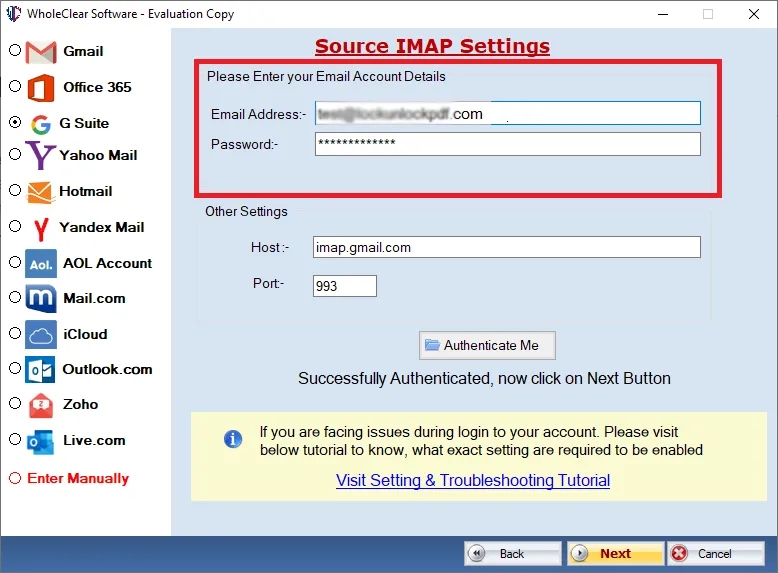Click the Zoho mail icon
Image resolution: width=778 pixels, height=573 pixels.
[41, 405]
